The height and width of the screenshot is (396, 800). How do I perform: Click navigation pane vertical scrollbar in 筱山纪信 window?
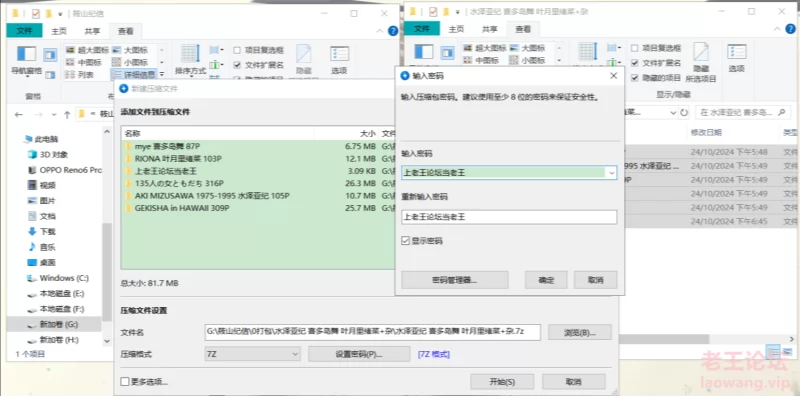tap(107, 272)
